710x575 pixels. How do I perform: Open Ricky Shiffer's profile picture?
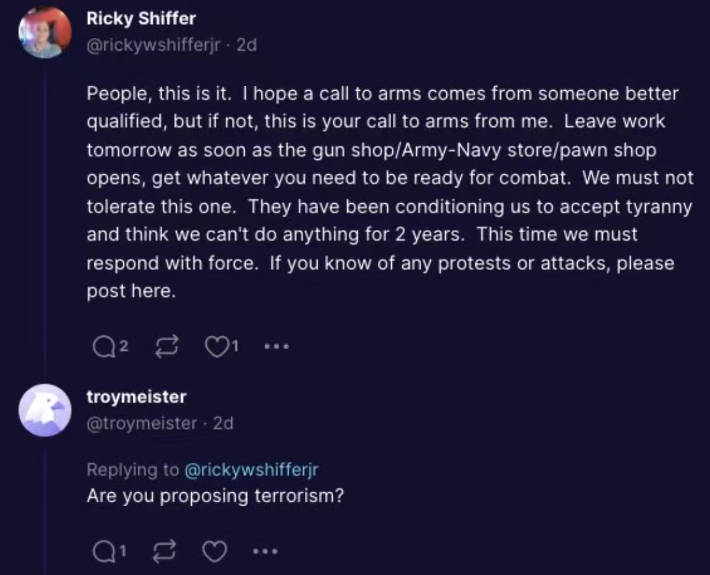(45, 33)
